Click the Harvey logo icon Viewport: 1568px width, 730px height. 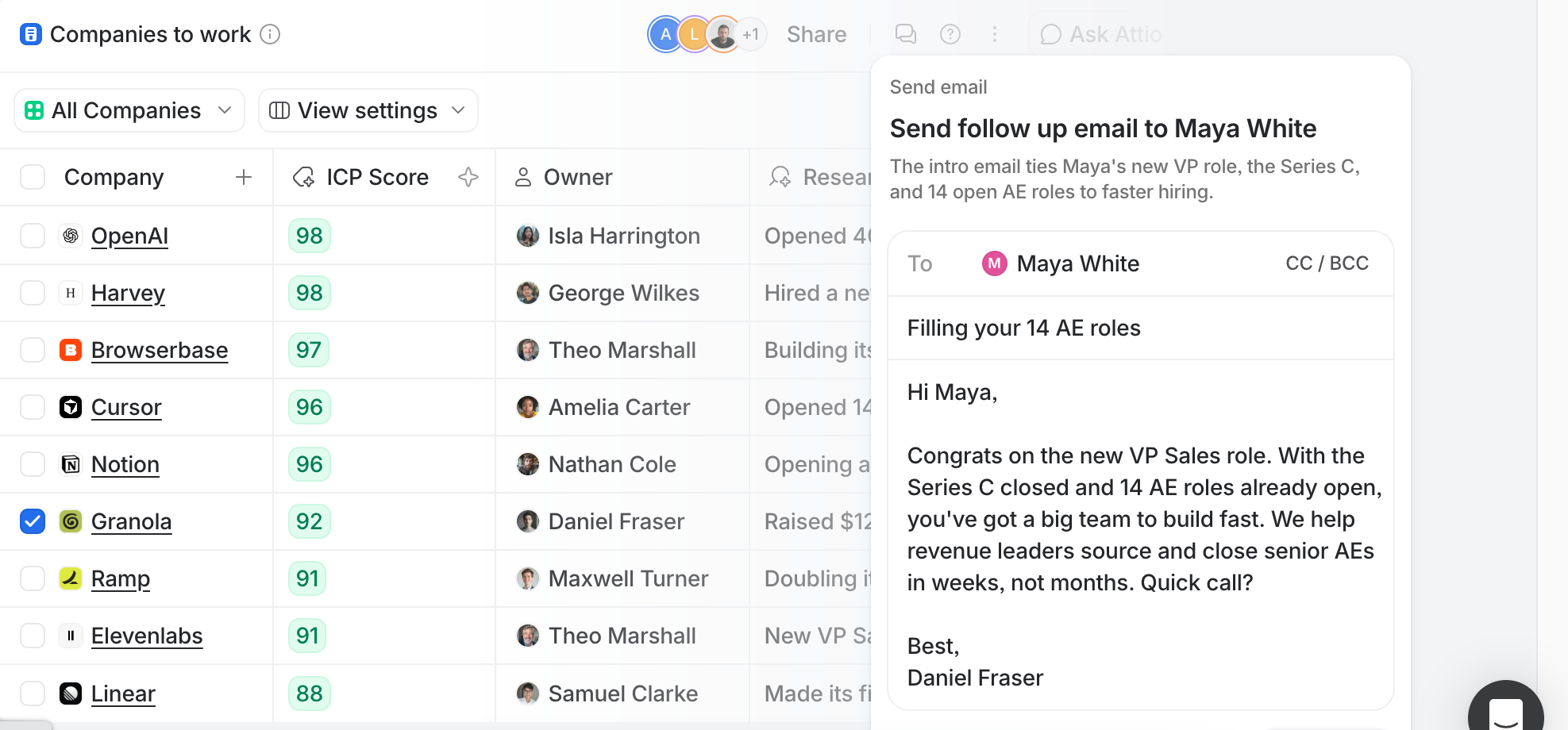tap(71, 293)
